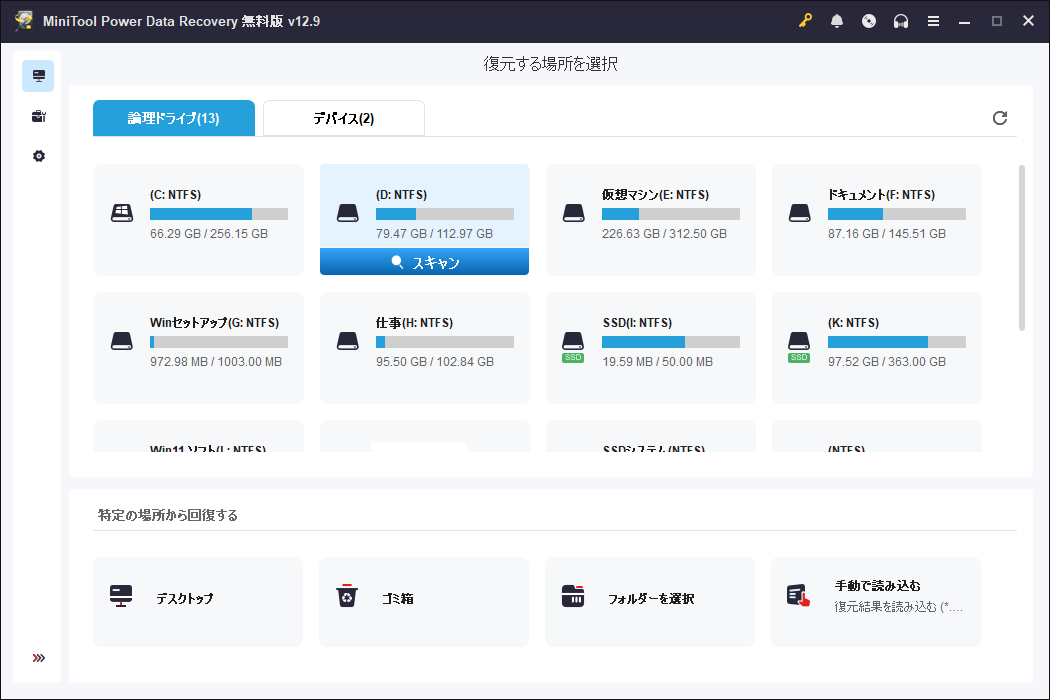
Task: Click the E drive usage bar
Action: pyautogui.click(x=671, y=214)
